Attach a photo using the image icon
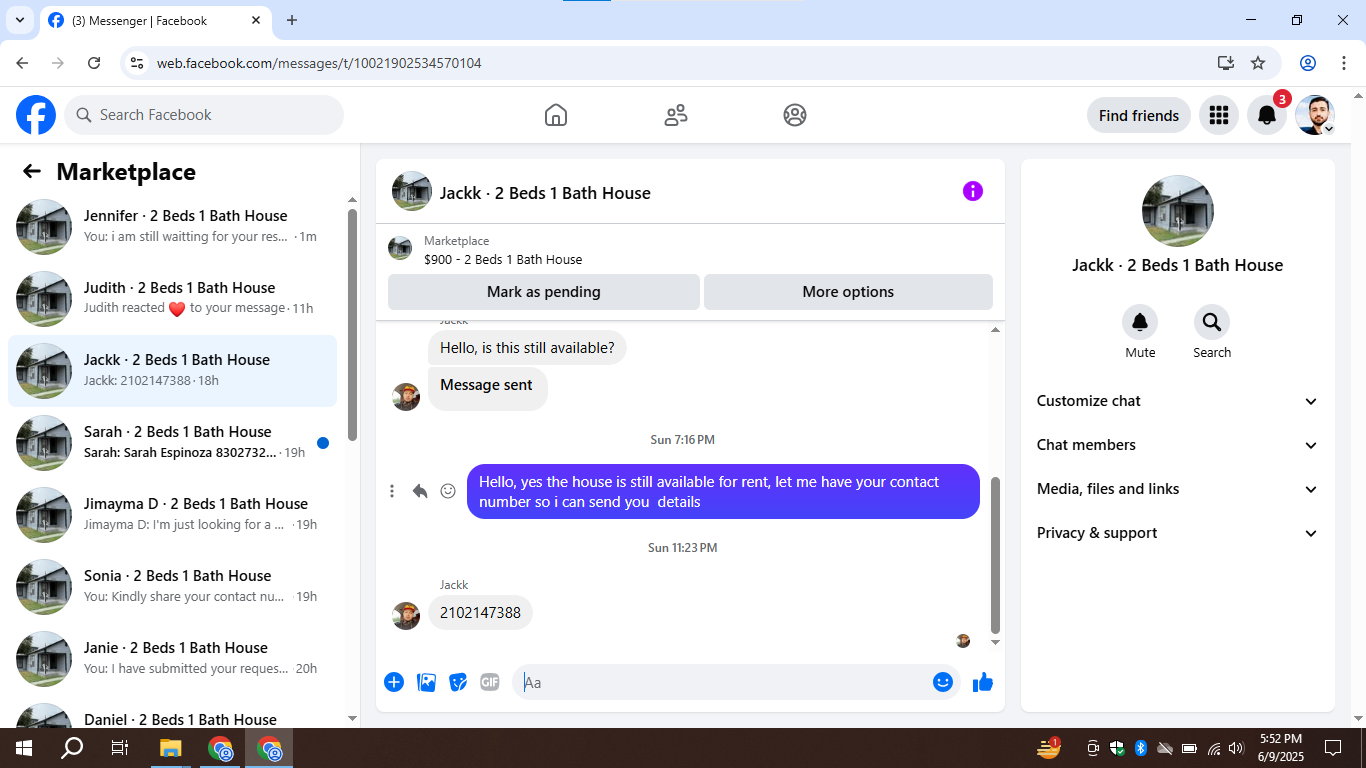The width and height of the screenshot is (1366, 768). [x=426, y=682]
